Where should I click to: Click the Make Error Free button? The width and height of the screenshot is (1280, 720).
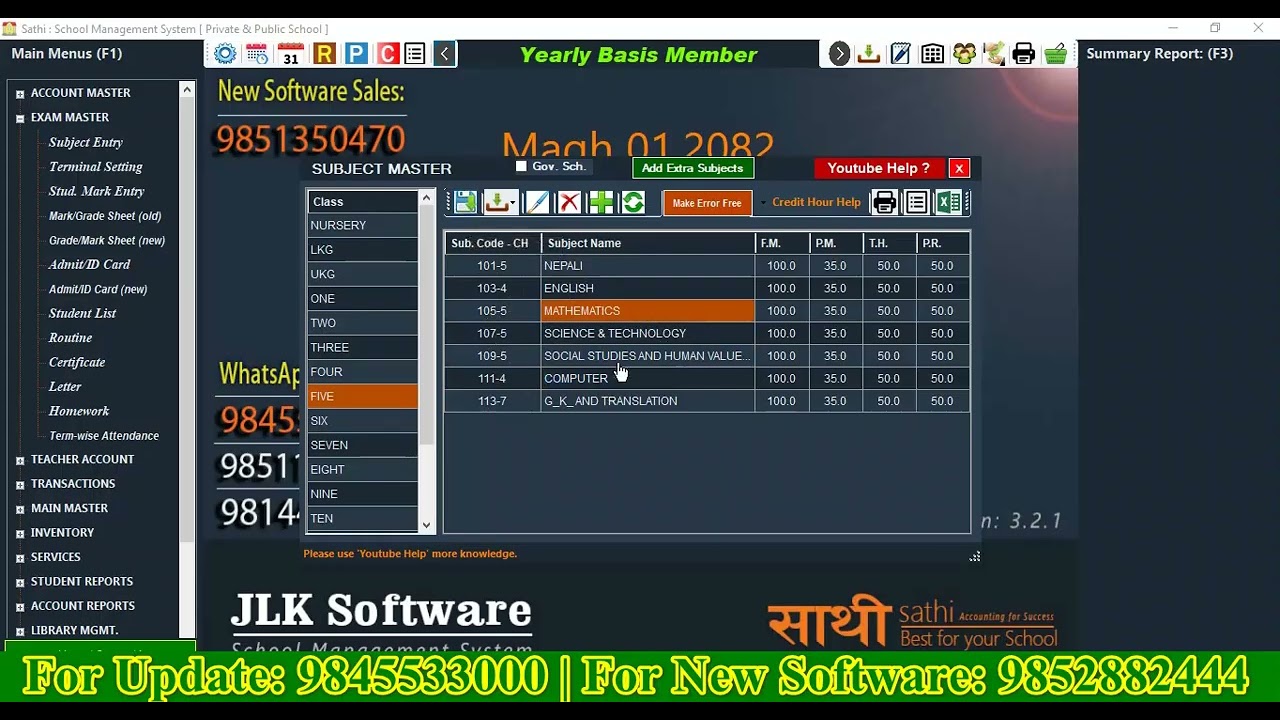tap(707, 203)
